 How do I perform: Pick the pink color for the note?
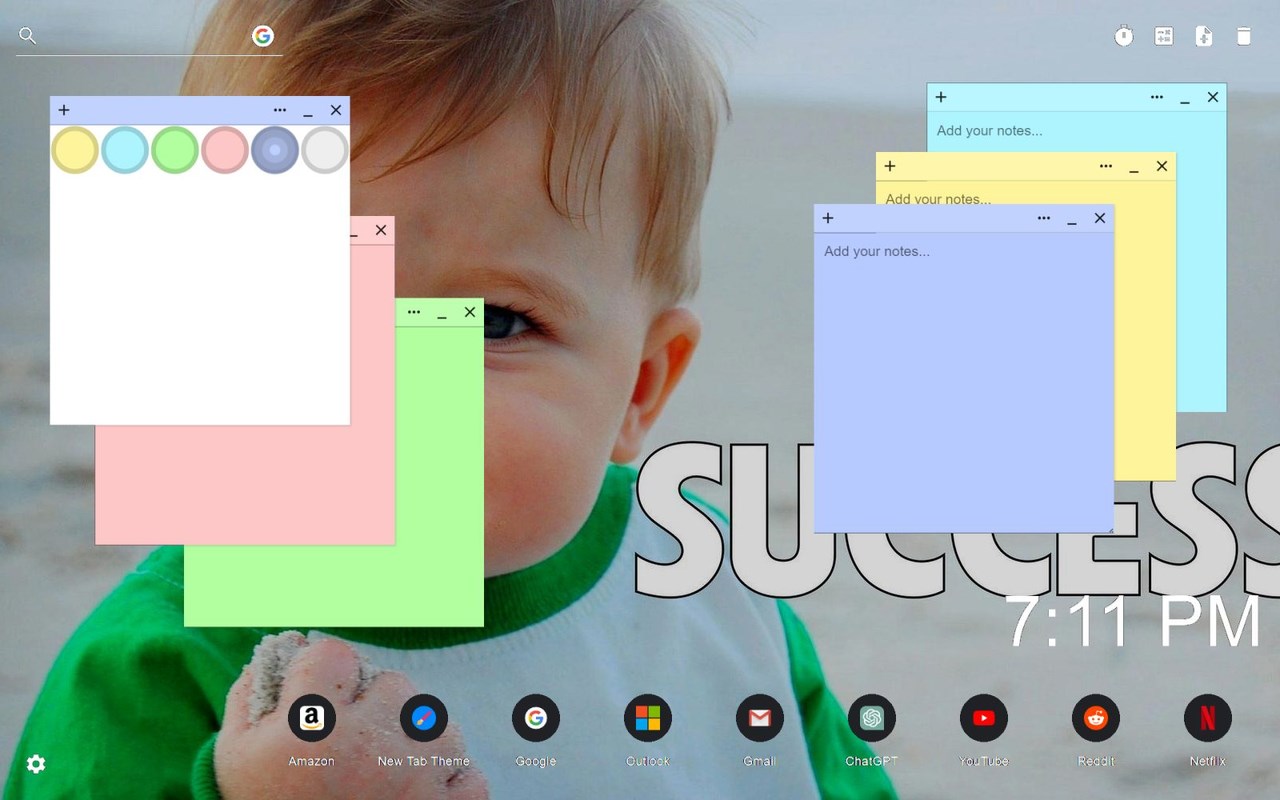[225, 150]
